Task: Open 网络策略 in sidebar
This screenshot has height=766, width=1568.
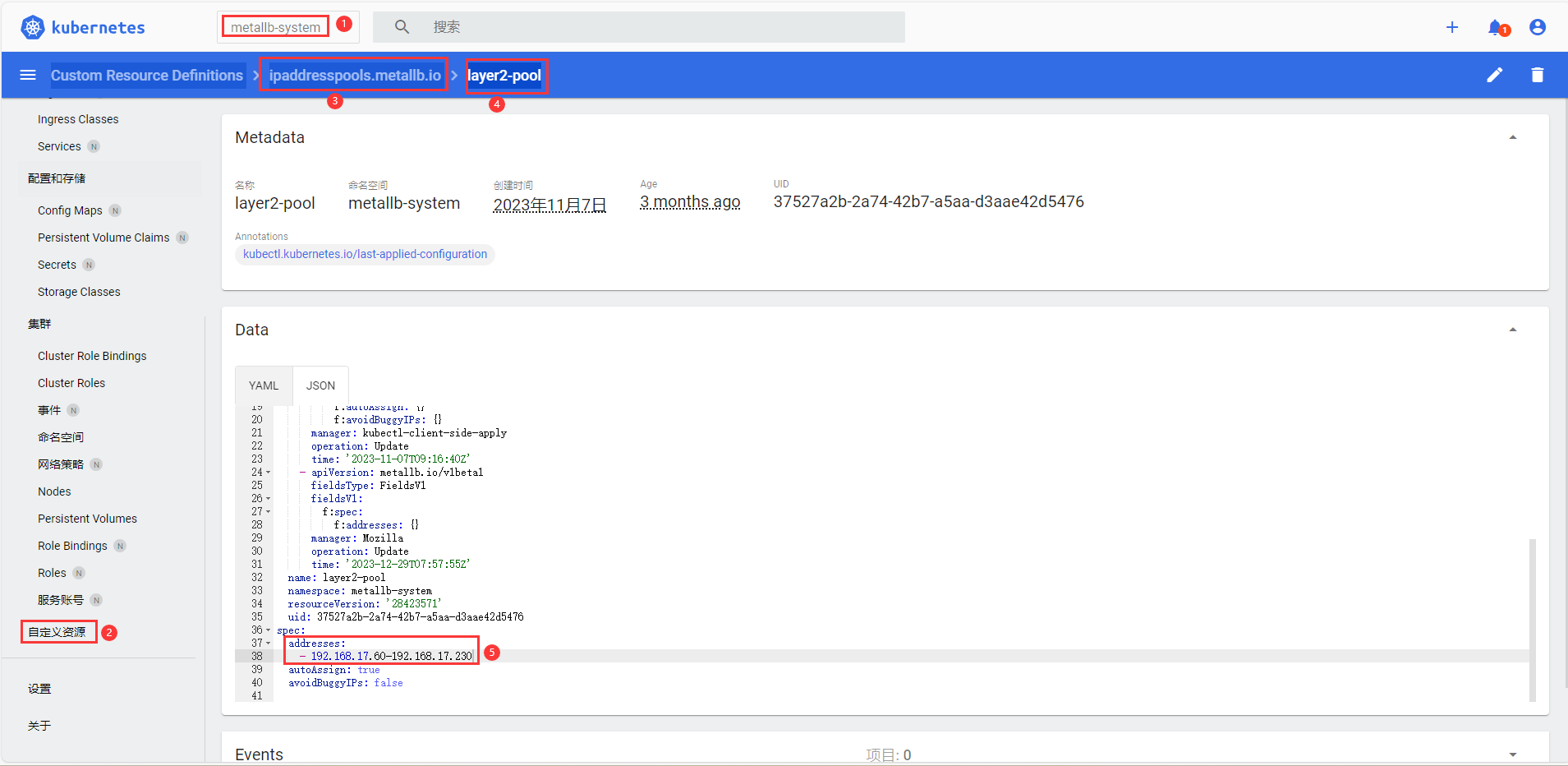Action: pos(61,464)
